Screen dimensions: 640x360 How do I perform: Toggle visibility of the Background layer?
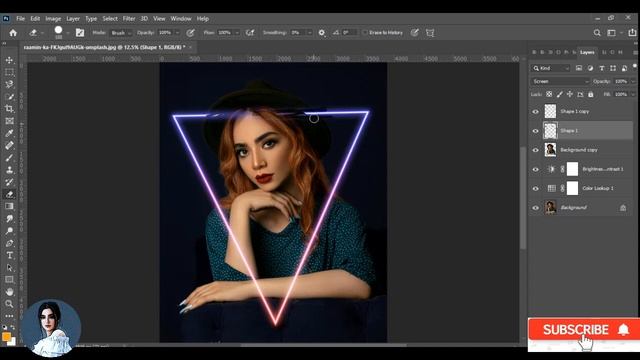click(536, 208)
